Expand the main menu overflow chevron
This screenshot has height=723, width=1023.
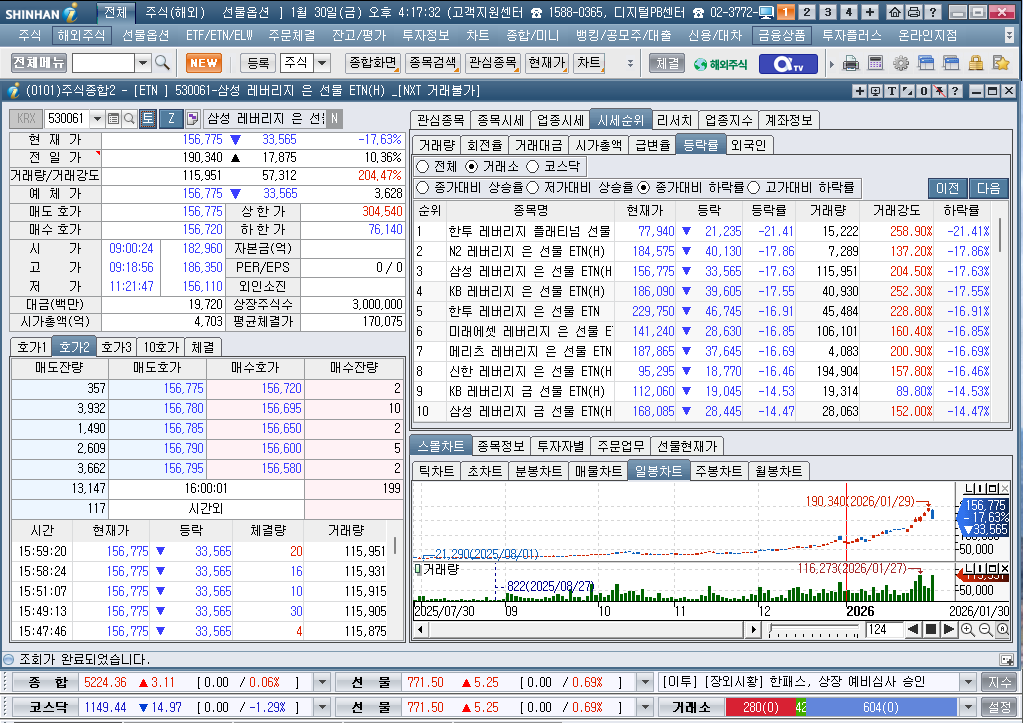(1010, 35)
